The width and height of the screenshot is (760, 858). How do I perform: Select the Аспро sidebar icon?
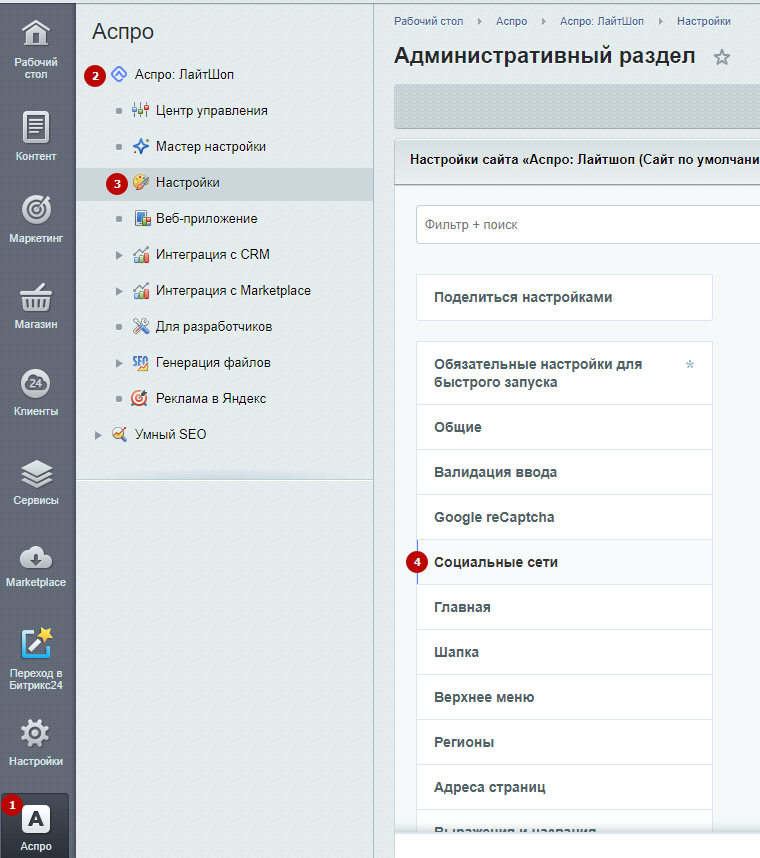point(36,819)
